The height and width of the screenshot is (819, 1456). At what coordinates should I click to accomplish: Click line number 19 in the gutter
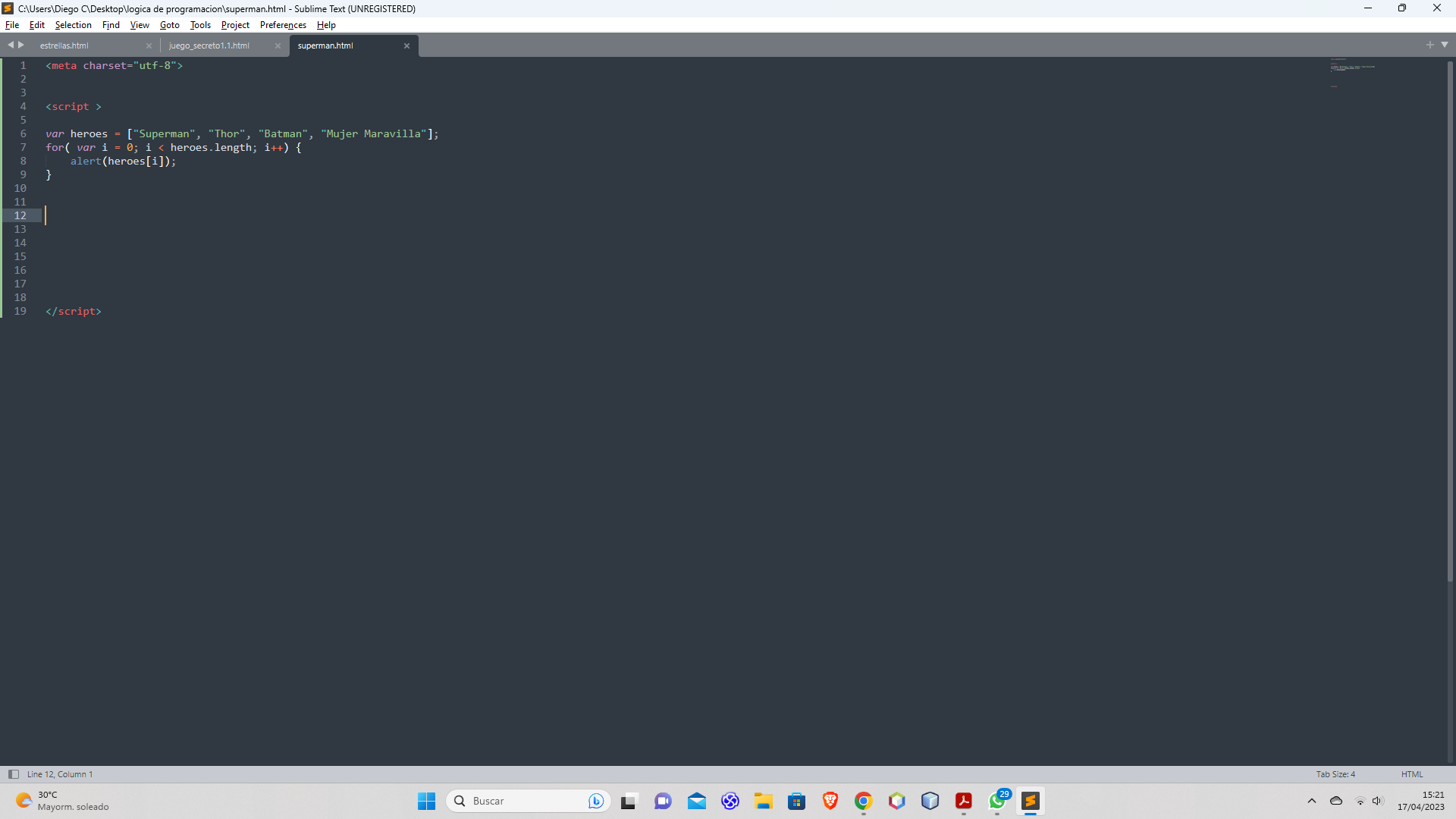(20, 312)
